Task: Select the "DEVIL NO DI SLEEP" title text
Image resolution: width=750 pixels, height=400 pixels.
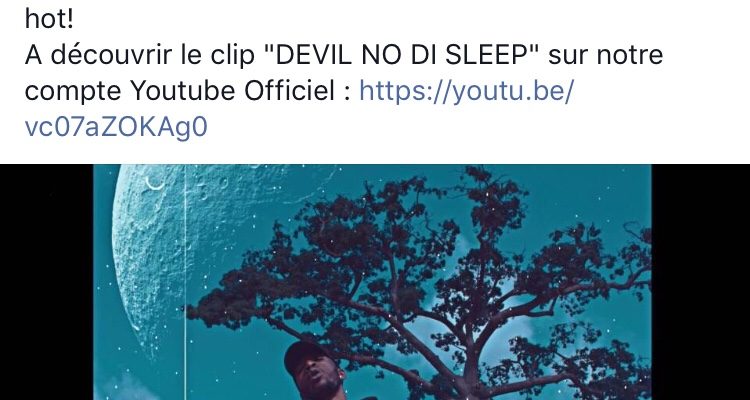Action: tap(402, 56)
